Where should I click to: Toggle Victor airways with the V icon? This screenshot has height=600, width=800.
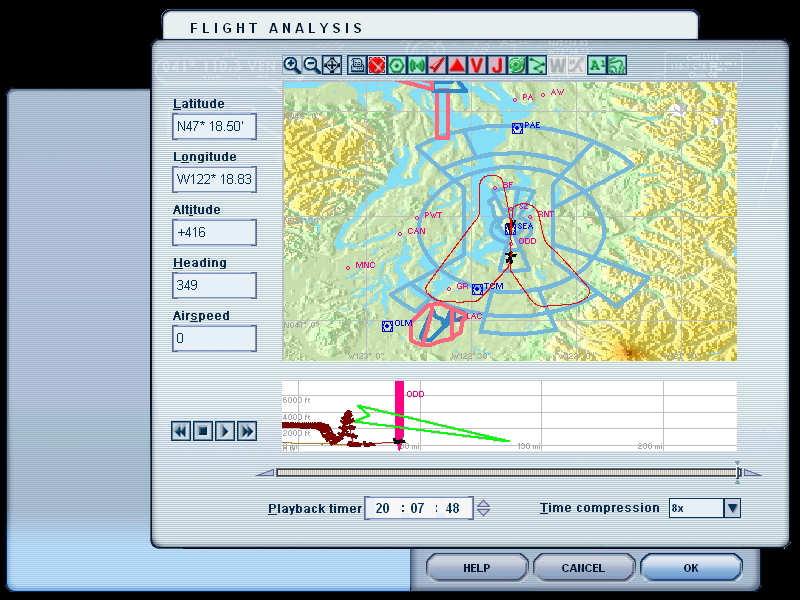(x=477, y=65)
